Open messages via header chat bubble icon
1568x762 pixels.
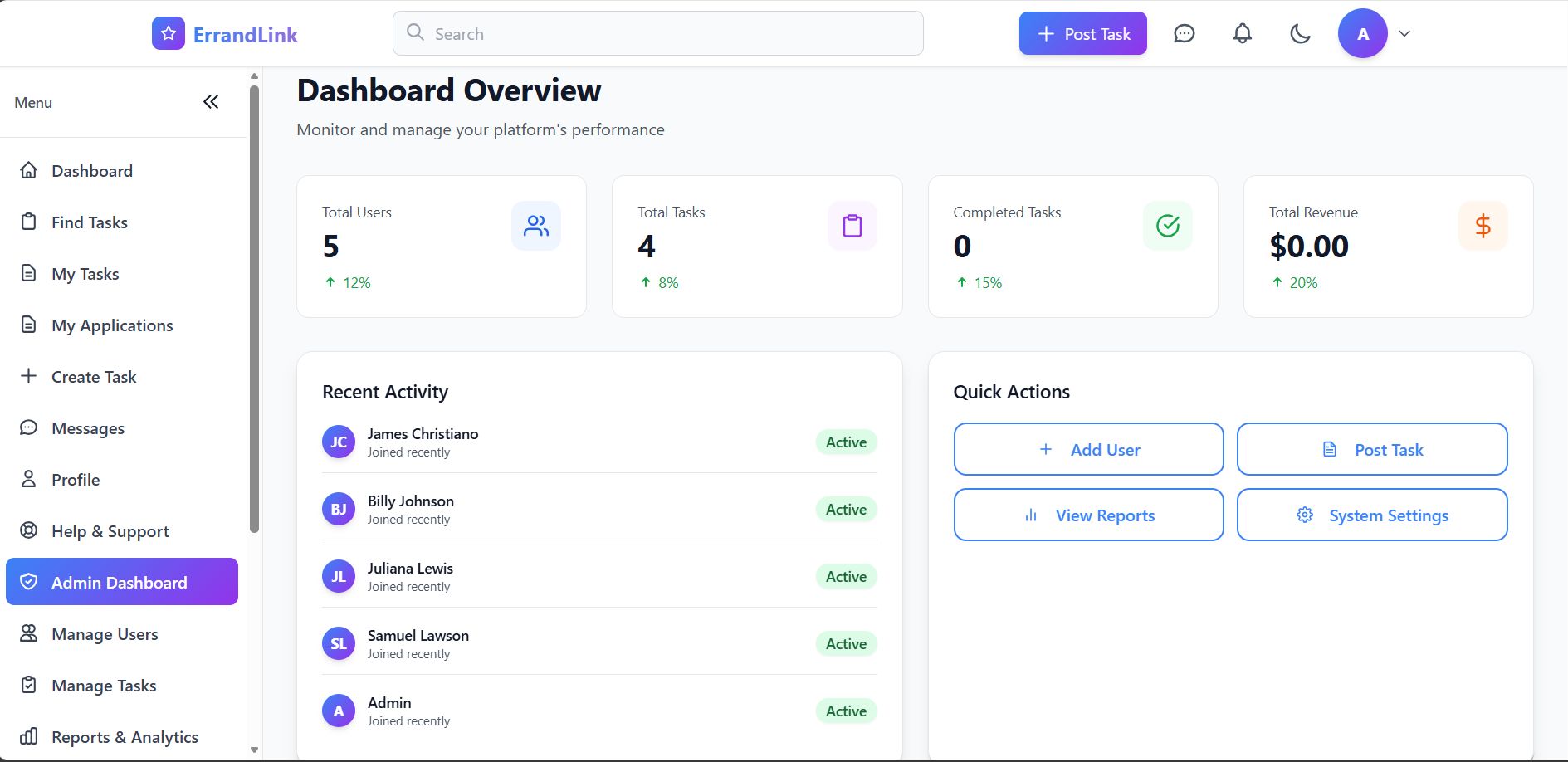click(x=1184, y=34)
